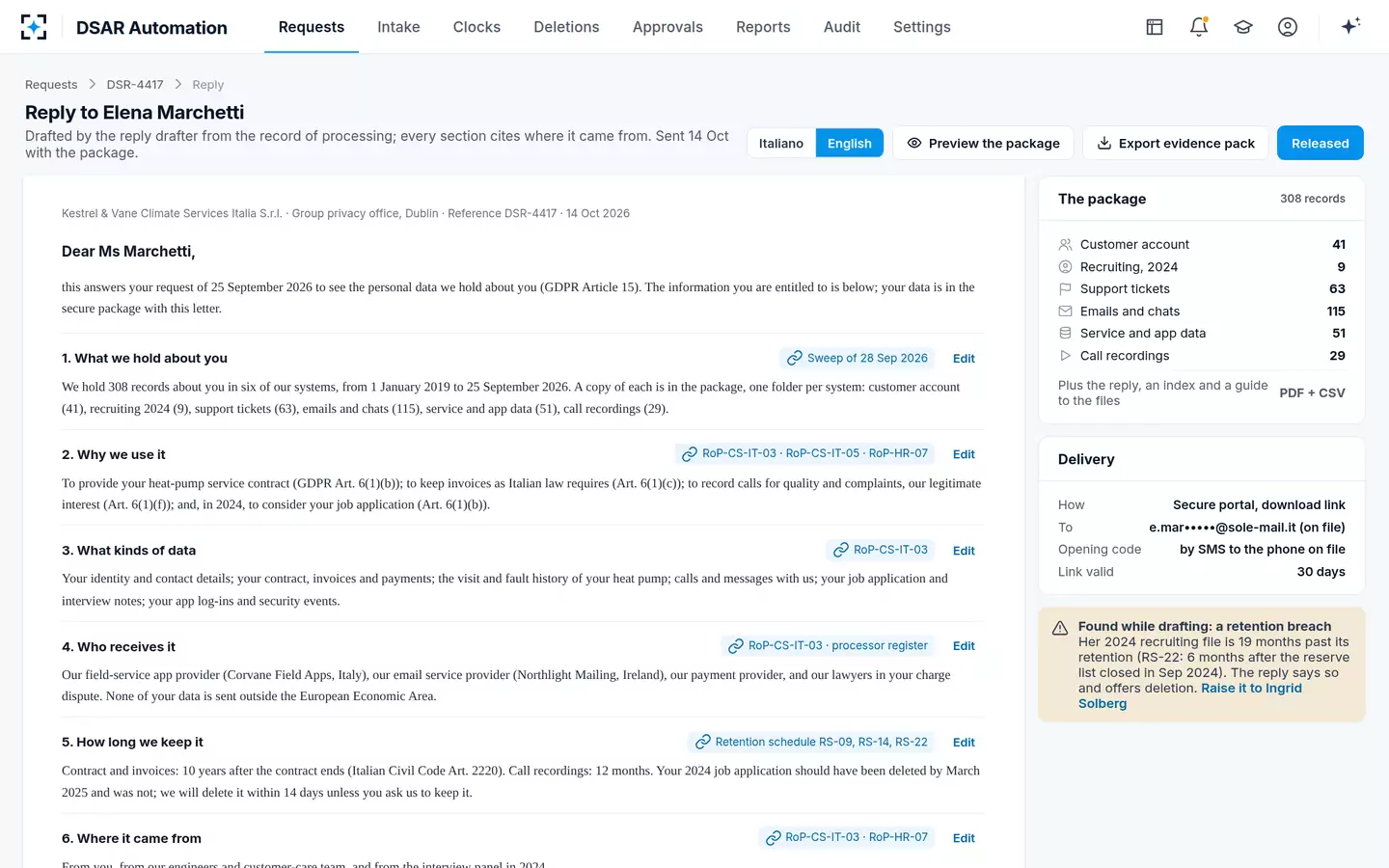This screenshot has width=1389, height=868.
Task: Click the Call recordings play icon
Action: pyautogui.click(x=1065, y=356)
